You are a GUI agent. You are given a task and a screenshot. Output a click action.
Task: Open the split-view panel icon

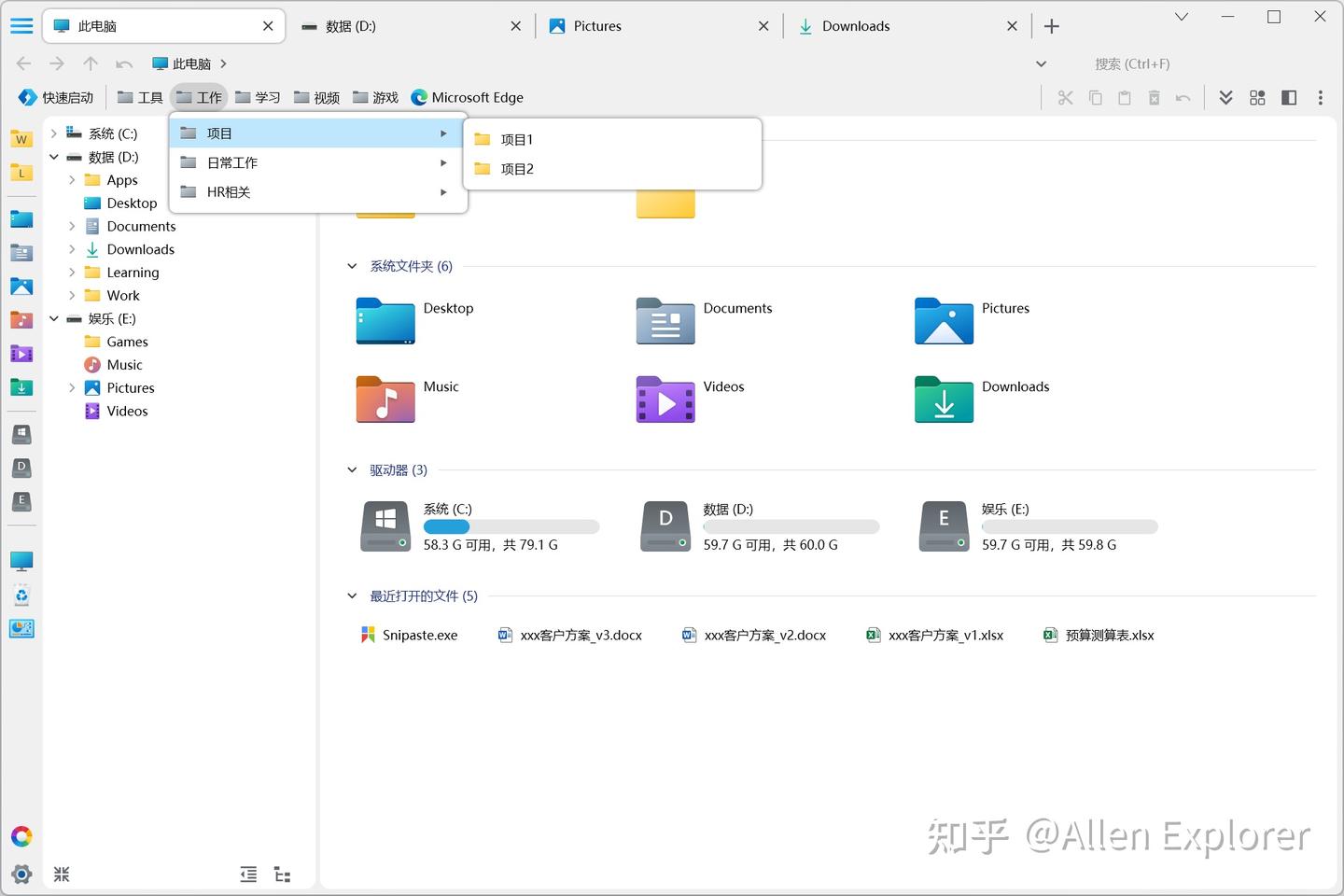(x=1289, y=97)
